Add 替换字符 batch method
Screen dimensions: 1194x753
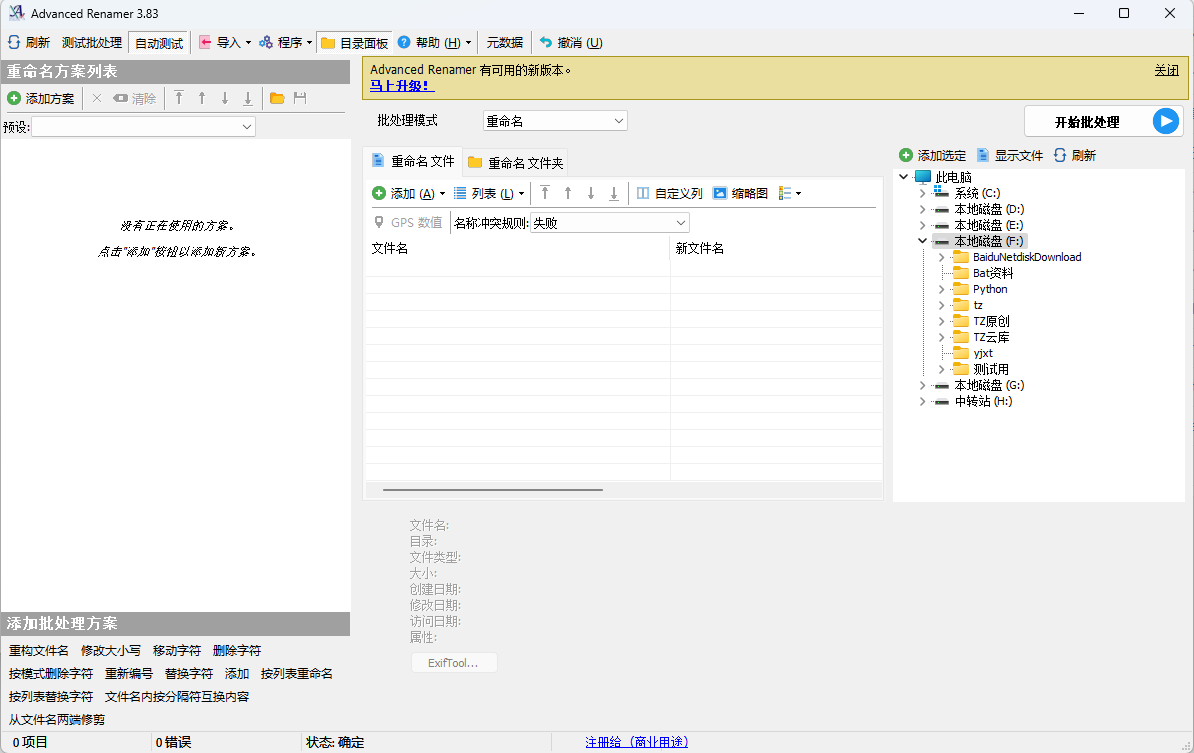pos(189,674)
